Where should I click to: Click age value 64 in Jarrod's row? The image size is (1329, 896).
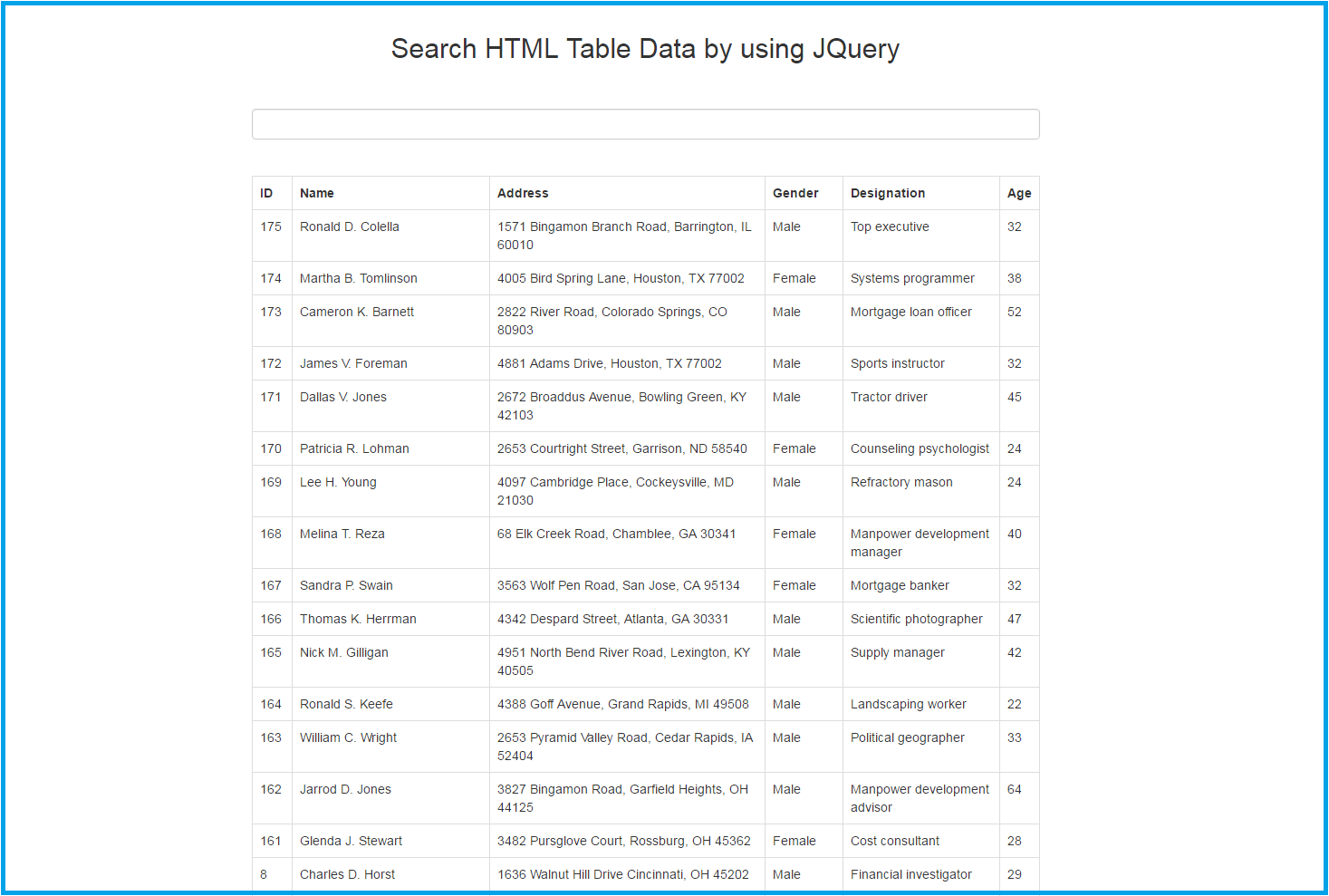click(x=1015, y=789)
